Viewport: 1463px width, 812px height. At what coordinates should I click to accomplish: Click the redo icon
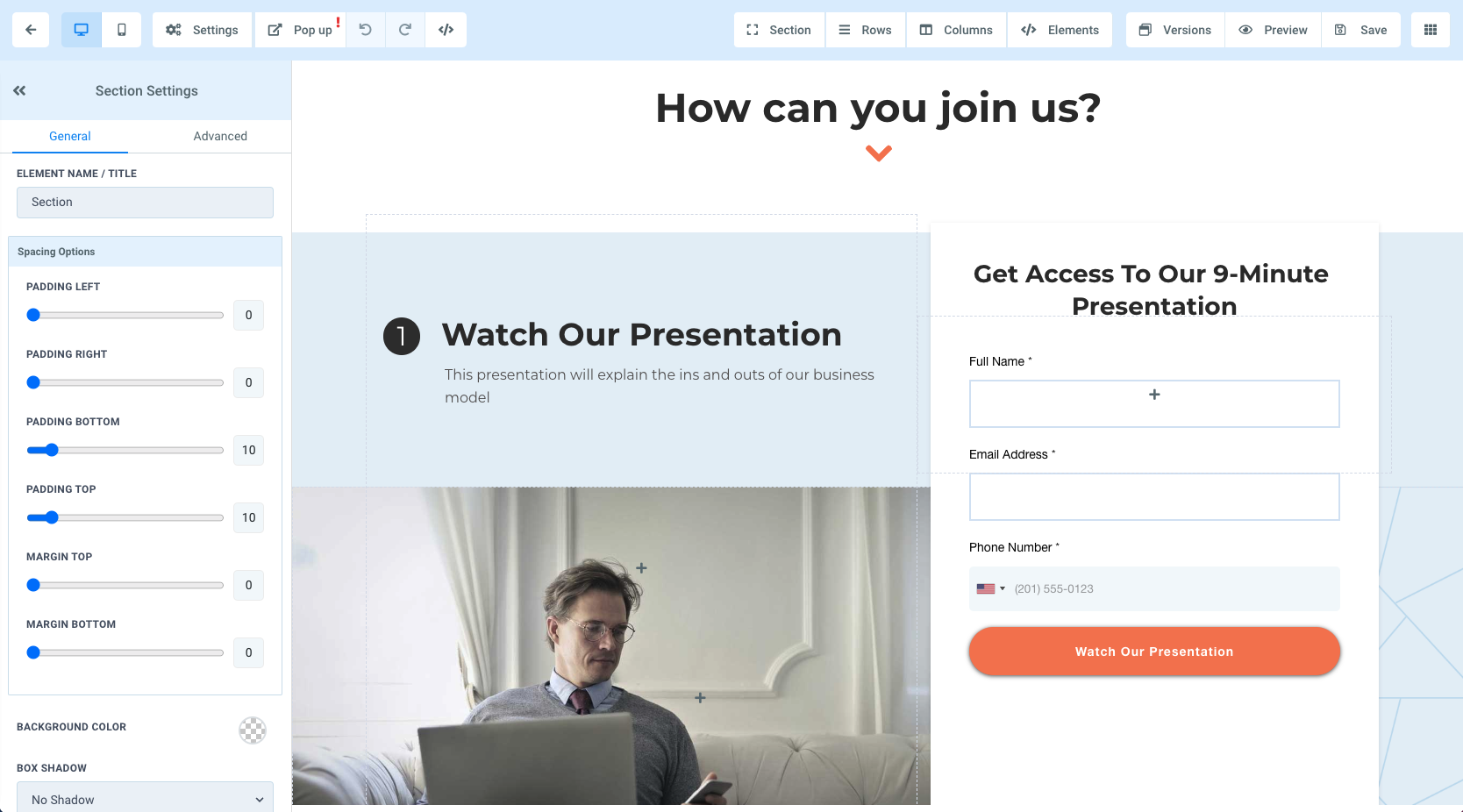click(x=405, y=30)
